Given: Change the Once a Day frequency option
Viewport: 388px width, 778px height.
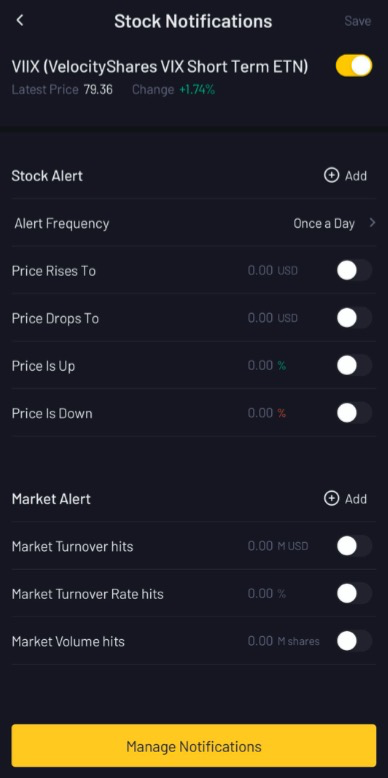Looking at the screenshot, I should tap(324, 224).
